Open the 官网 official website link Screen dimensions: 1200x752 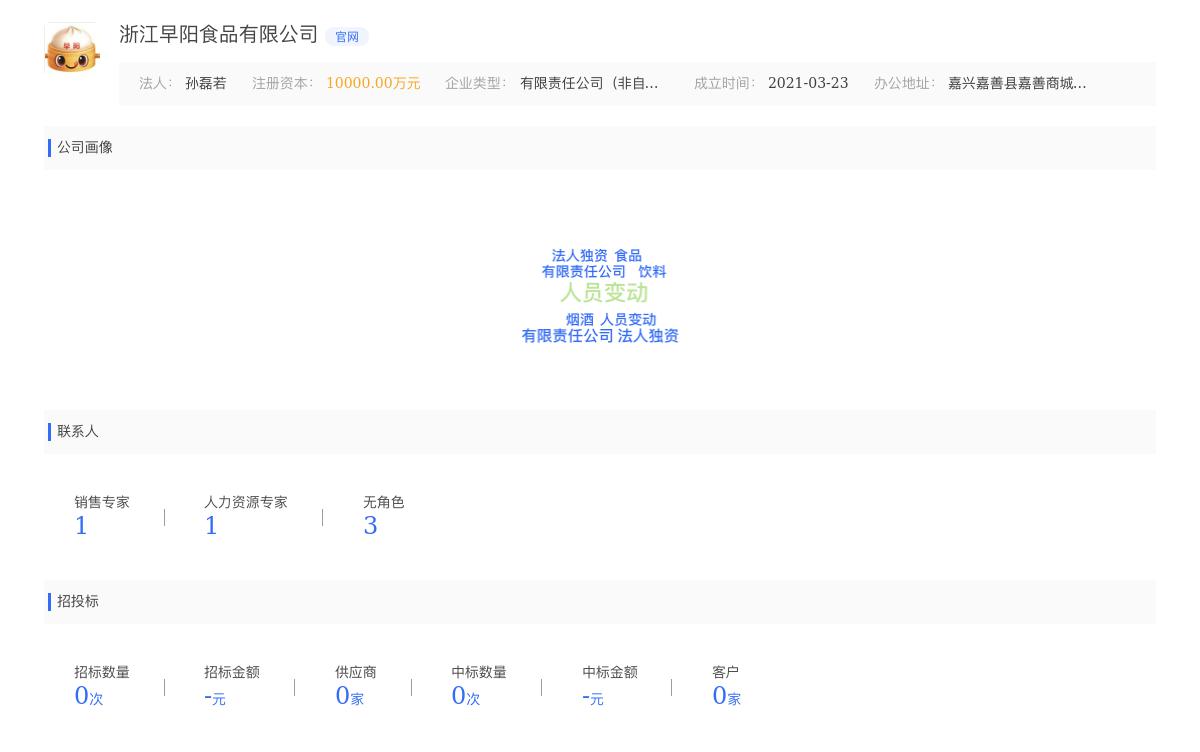tap(347, 37)
